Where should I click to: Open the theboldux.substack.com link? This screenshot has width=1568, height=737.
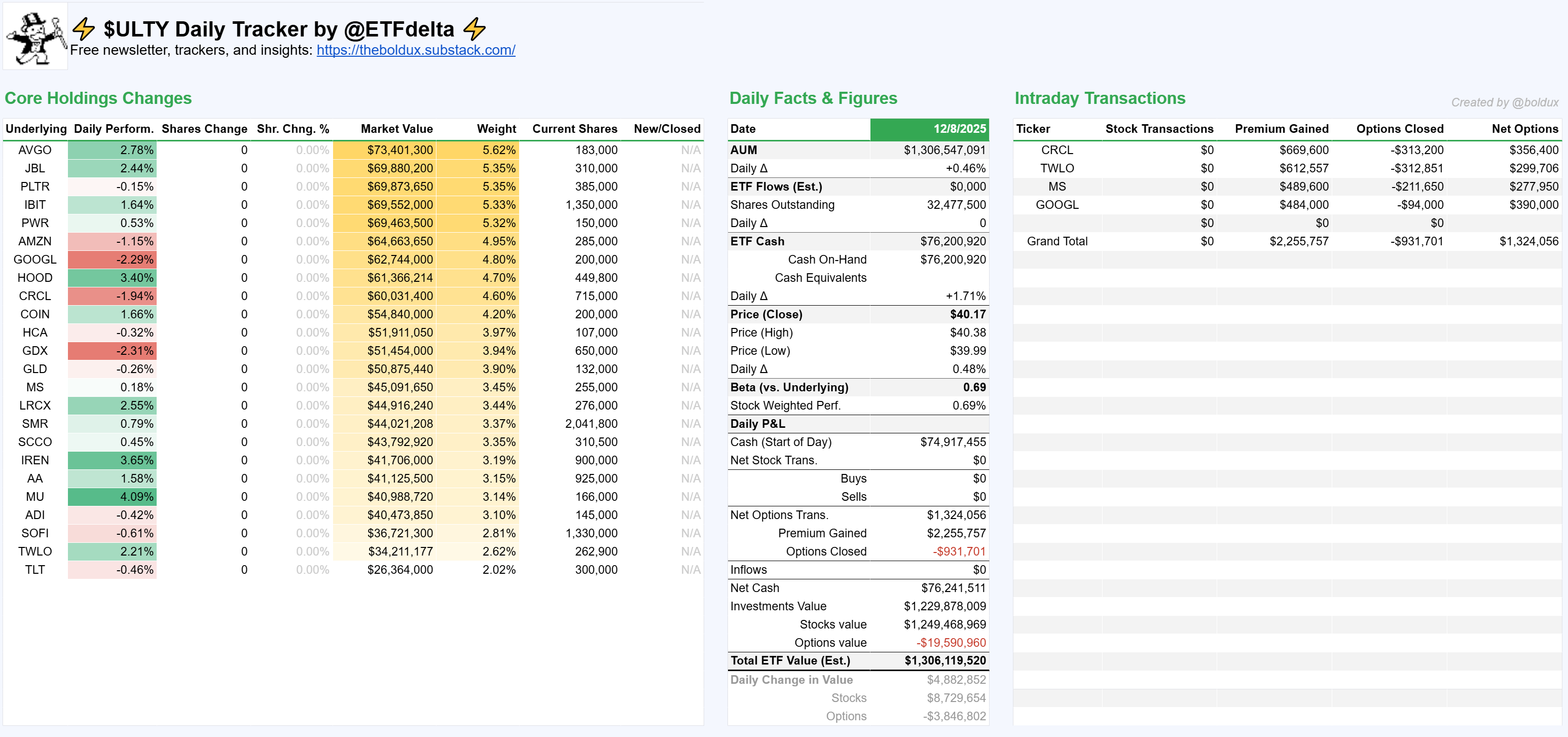pos(416,50)
